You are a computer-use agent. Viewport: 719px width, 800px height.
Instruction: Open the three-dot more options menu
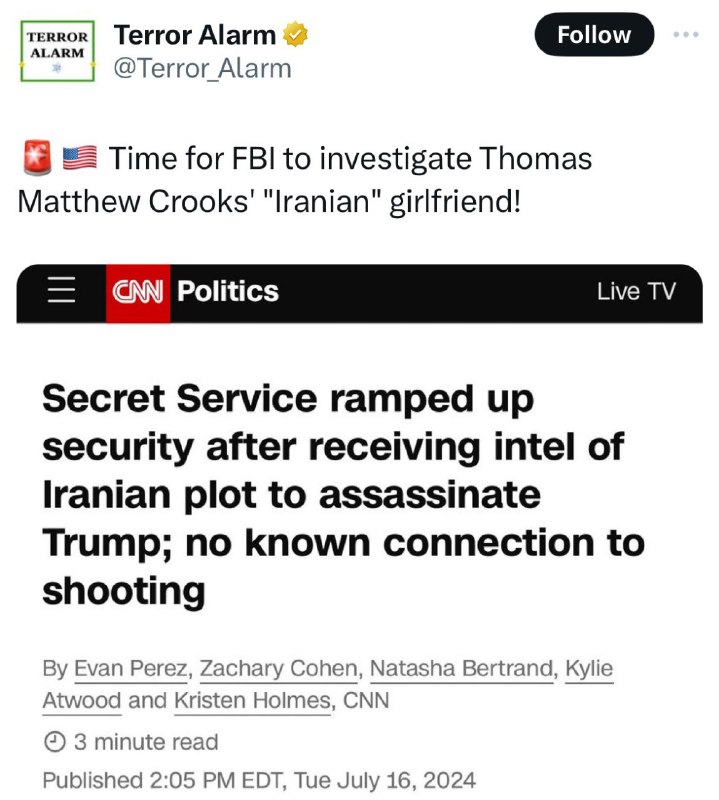pos(685,35)
